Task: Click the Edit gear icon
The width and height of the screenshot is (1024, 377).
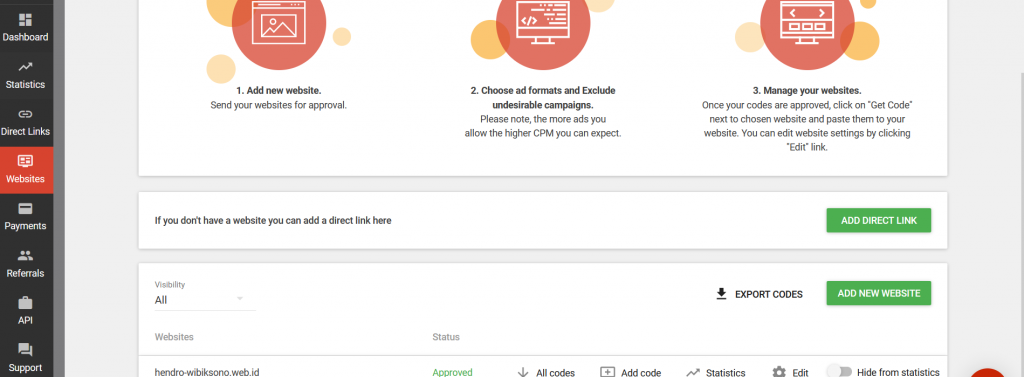Action: pyautogui.click(x=779, y=372)
